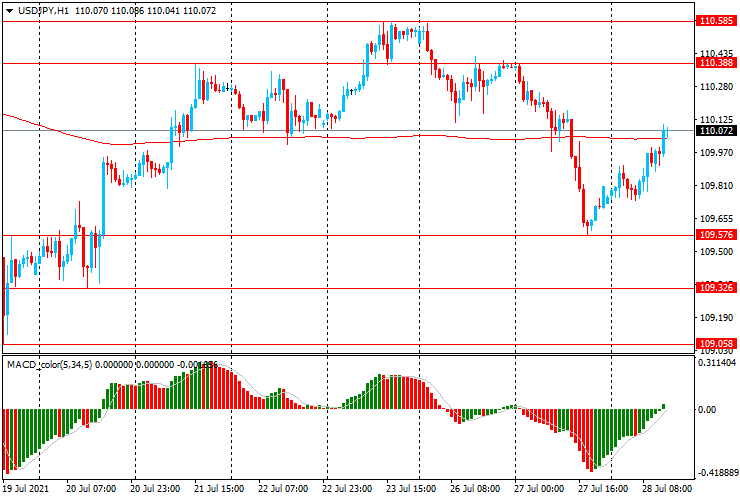Click the 110.585 resistance level label
This screenshot has width=740, height=500.
(716, 21)
